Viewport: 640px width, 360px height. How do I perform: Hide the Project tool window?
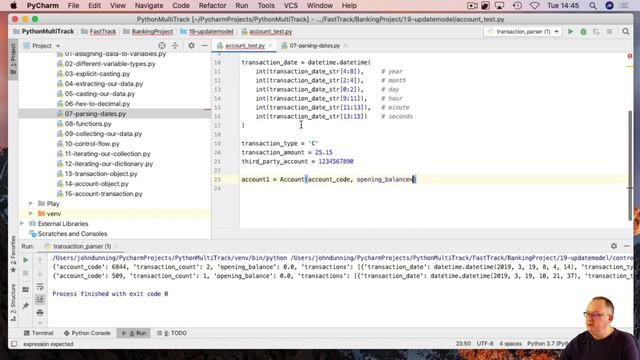pyautogui.click(x=204, y=46)
